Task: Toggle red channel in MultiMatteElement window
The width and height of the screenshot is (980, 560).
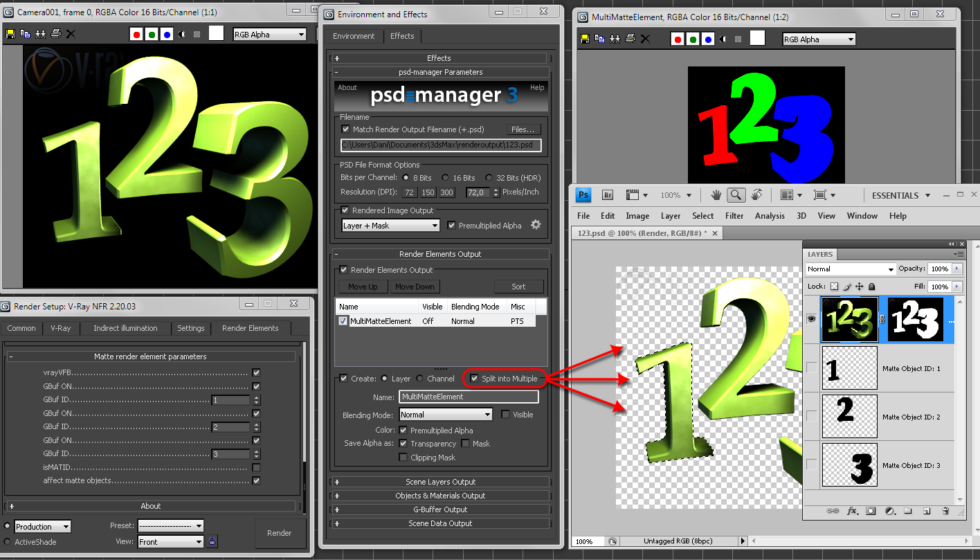Action: pyautogui.click(x=678, y=39)
